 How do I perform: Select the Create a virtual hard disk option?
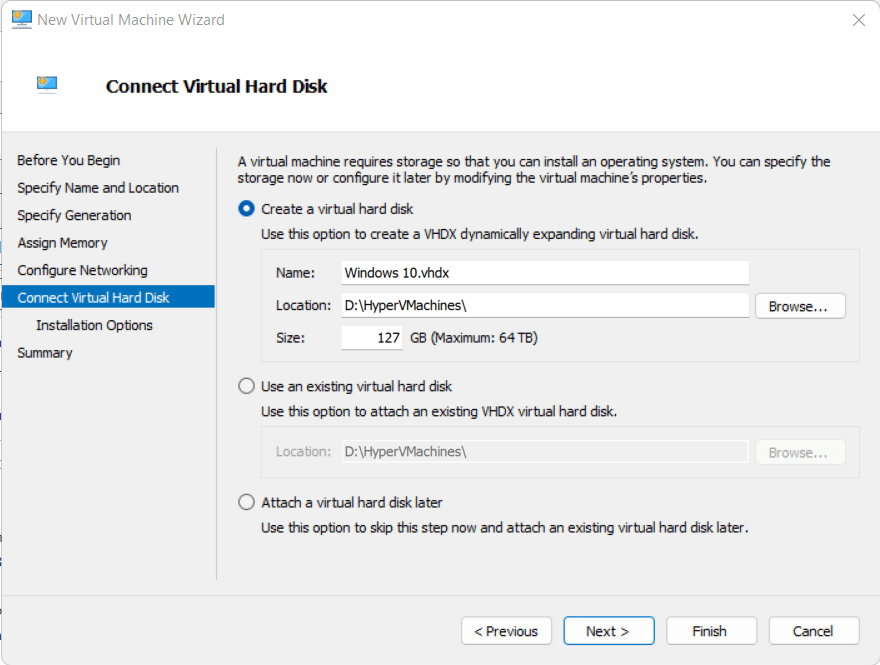[241, 208]
